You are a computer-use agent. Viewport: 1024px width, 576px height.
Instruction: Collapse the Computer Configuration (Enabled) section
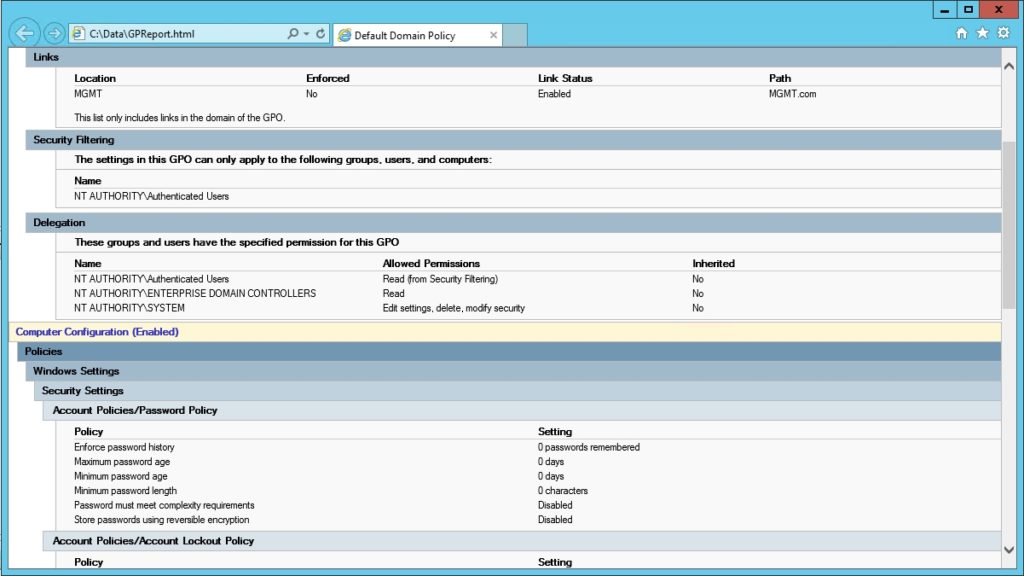(505, 332)
